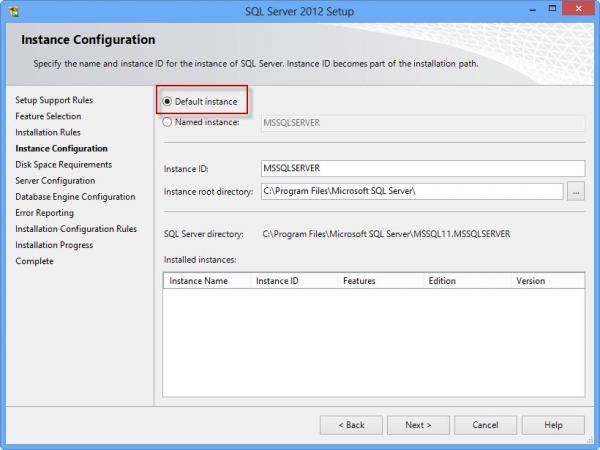
Task: Go to the Back button
Action: [351, 425]
